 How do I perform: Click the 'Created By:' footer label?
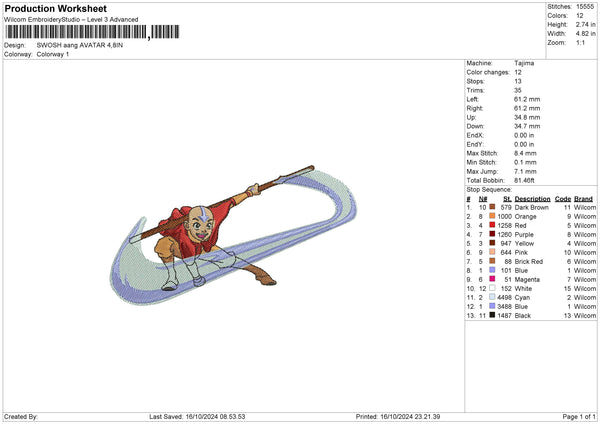click(x=21, y=416)
